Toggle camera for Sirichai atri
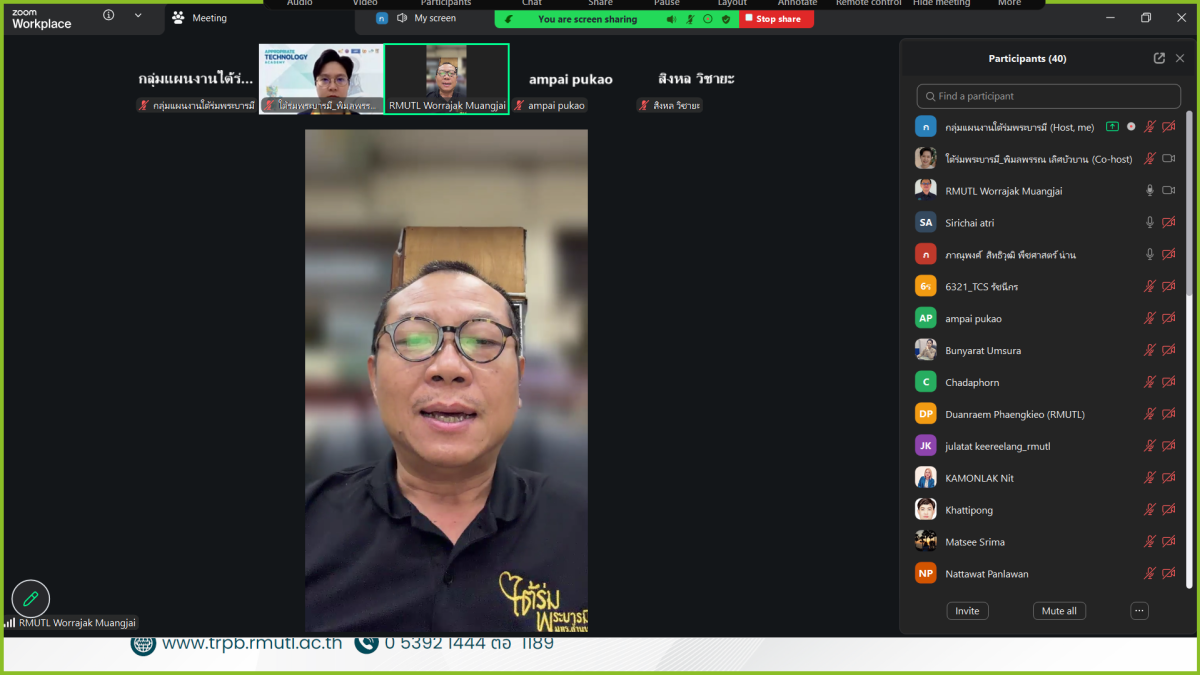Screen dimensions: 1200x675 tap(1168, 223)
